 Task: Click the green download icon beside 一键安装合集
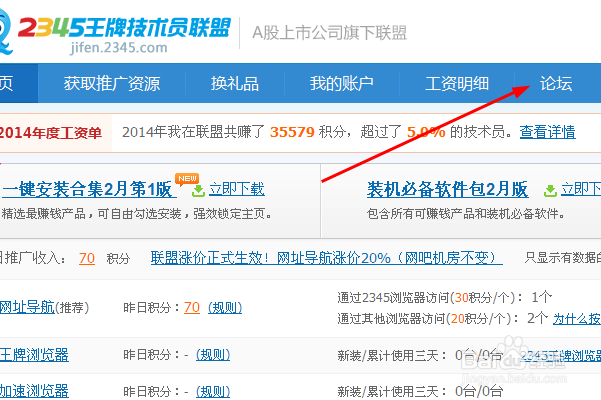coord(198,190)
